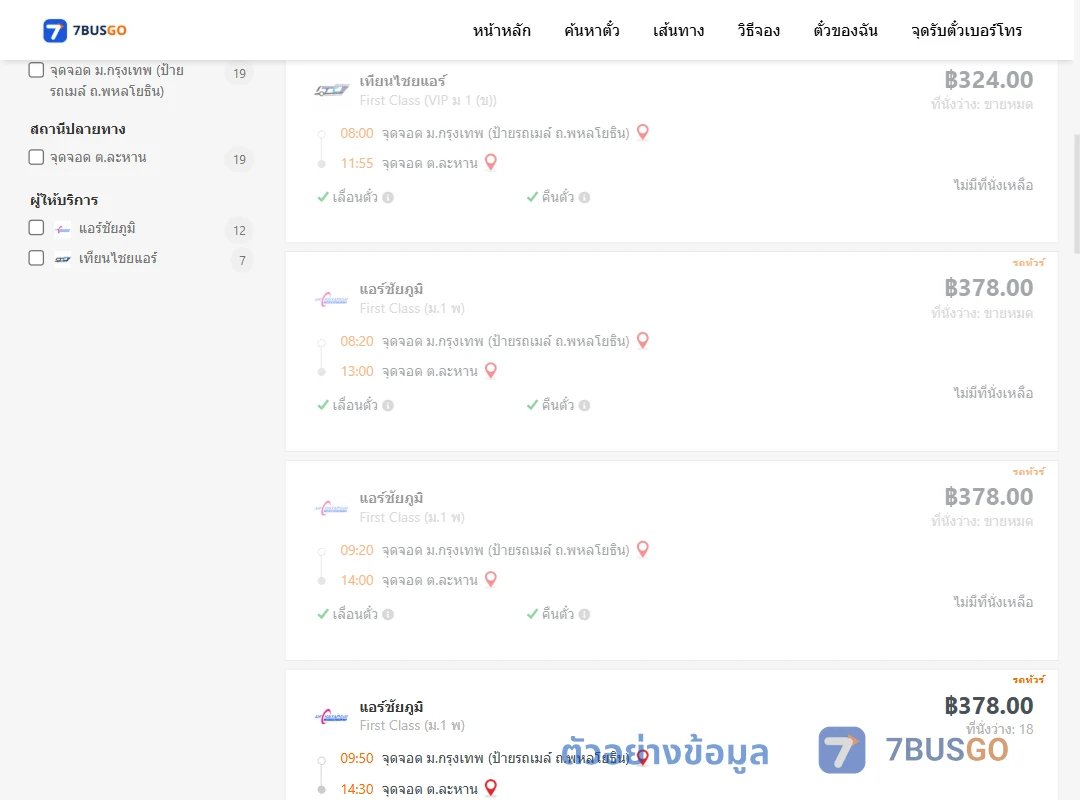The height and width of the screenshot is (800, 1080).
Task: Click ไม่มีที่นั่งเหลือ on 08:20 trip
Action: pyautogui.click(x=993, y=393)
